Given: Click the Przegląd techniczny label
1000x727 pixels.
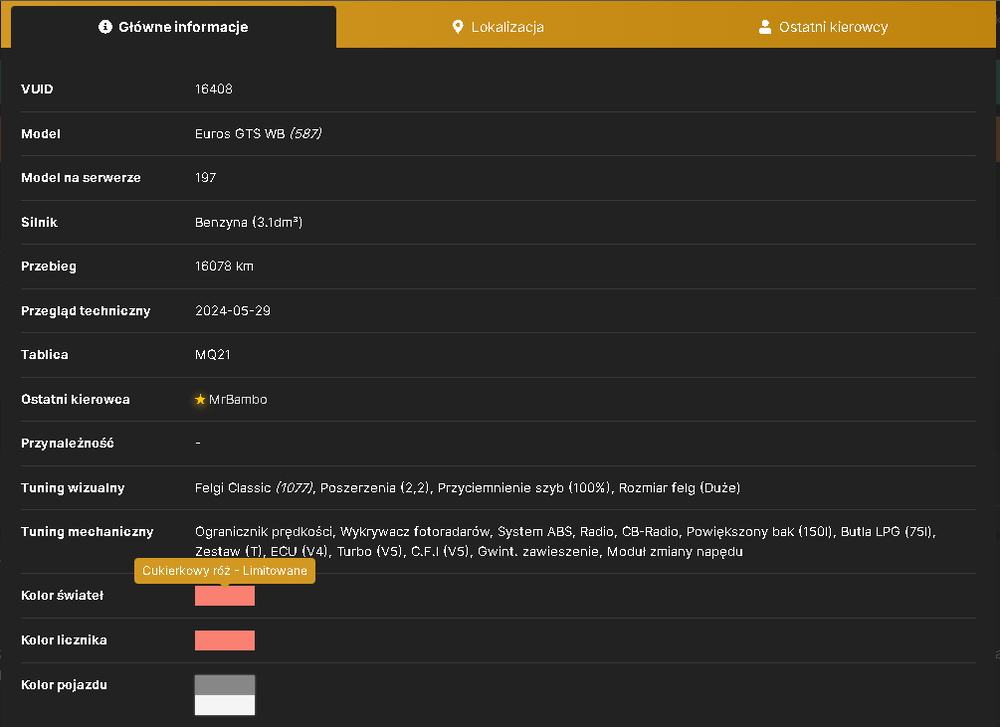Looking at the screenshot, I should (x=85, y=311).
